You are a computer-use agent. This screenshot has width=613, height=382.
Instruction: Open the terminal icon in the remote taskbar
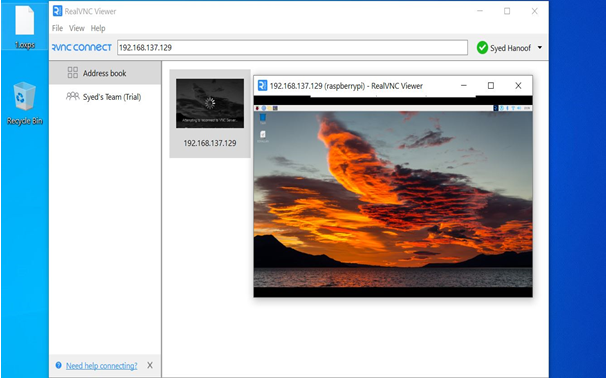(275, 108)
